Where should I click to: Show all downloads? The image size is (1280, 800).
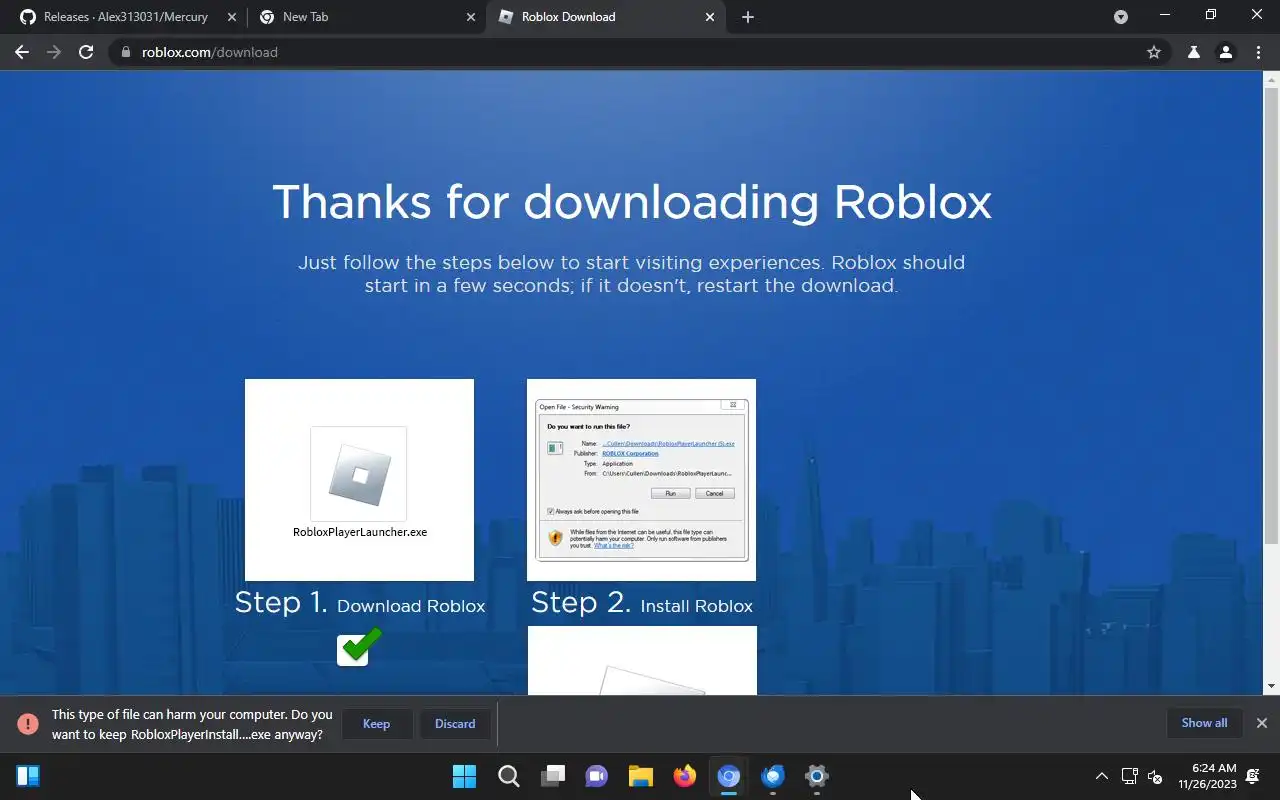tap(1204, 723)
